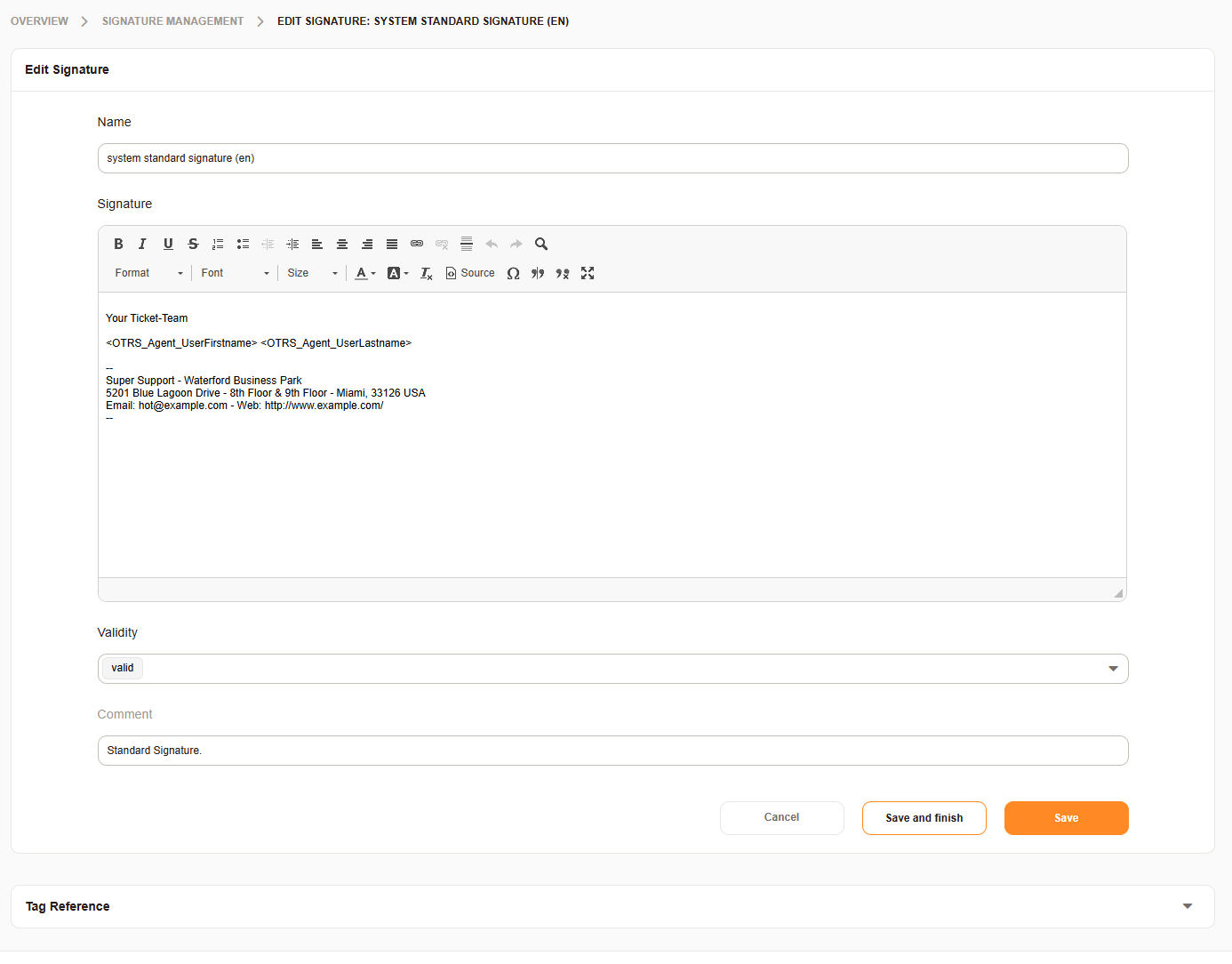Open the find search tool
Image resolution: width=1232 pixels, height=964 pixels.
(x=541, y=244)
